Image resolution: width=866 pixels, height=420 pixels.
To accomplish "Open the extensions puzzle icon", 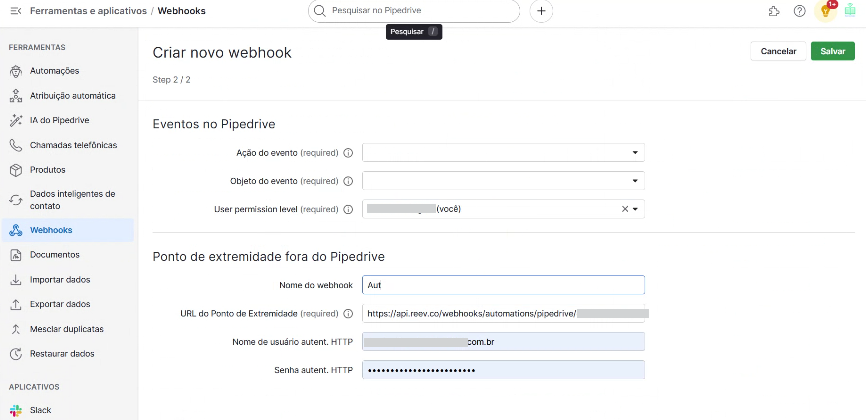I will 774,11.
